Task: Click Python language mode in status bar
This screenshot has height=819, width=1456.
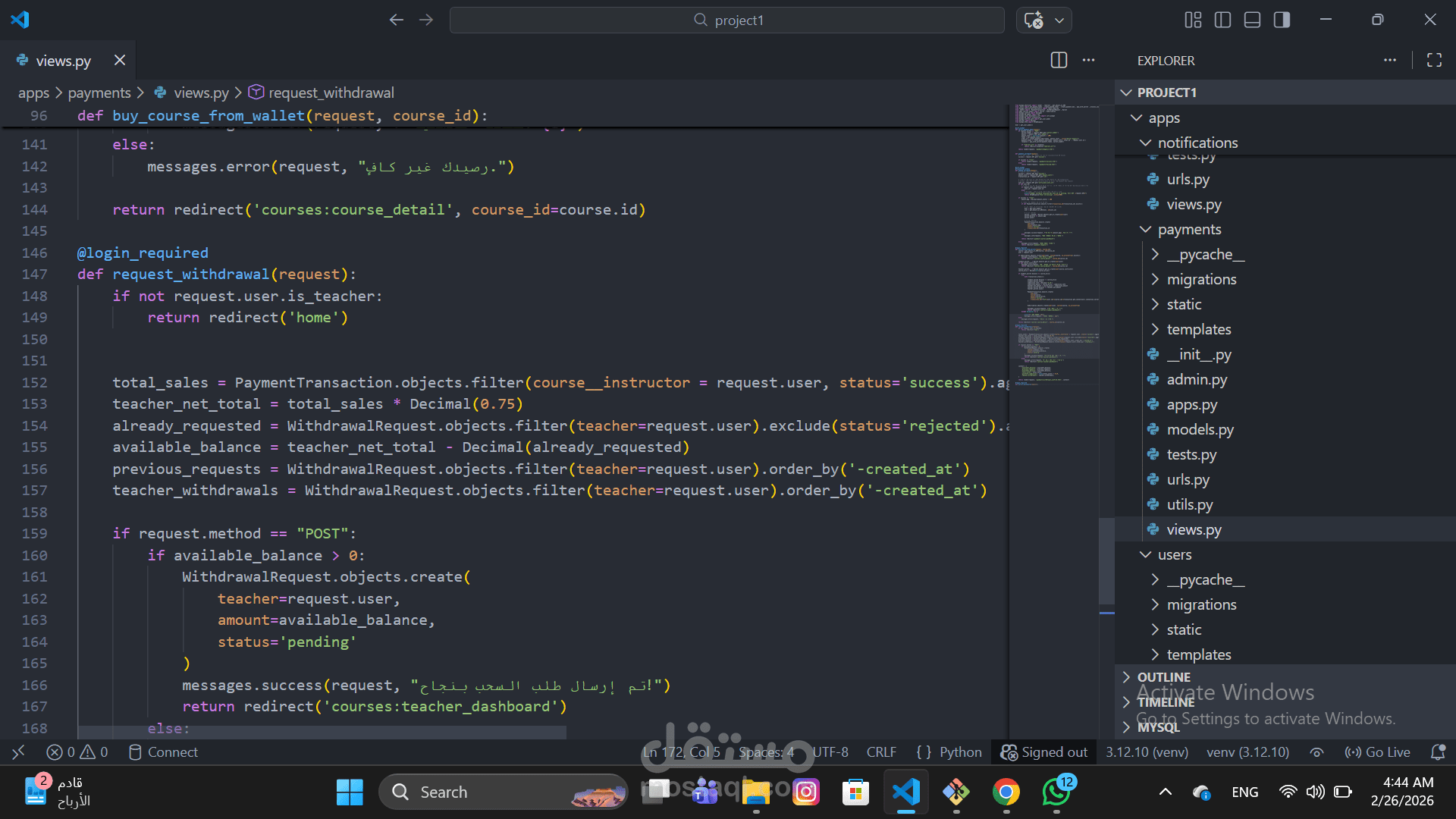Action: click(x=960, y=752)
